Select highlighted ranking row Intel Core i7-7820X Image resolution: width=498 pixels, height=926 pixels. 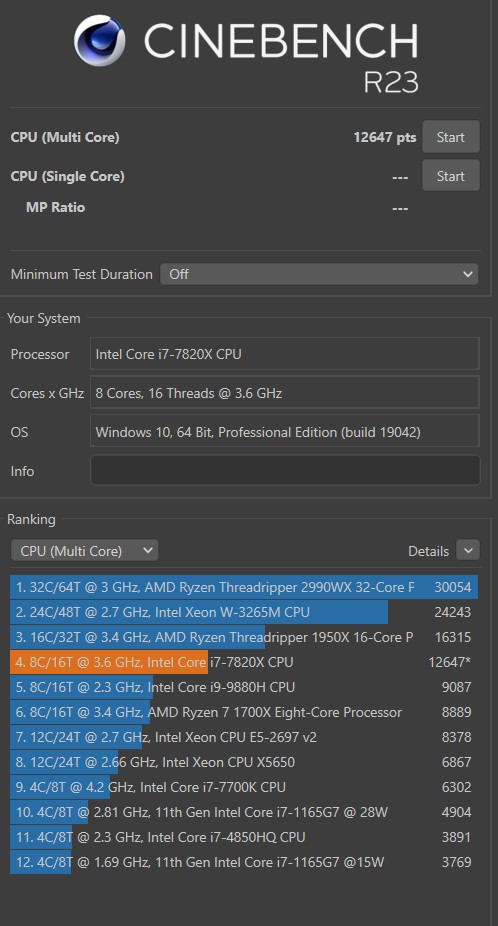(x=244, y=662)
